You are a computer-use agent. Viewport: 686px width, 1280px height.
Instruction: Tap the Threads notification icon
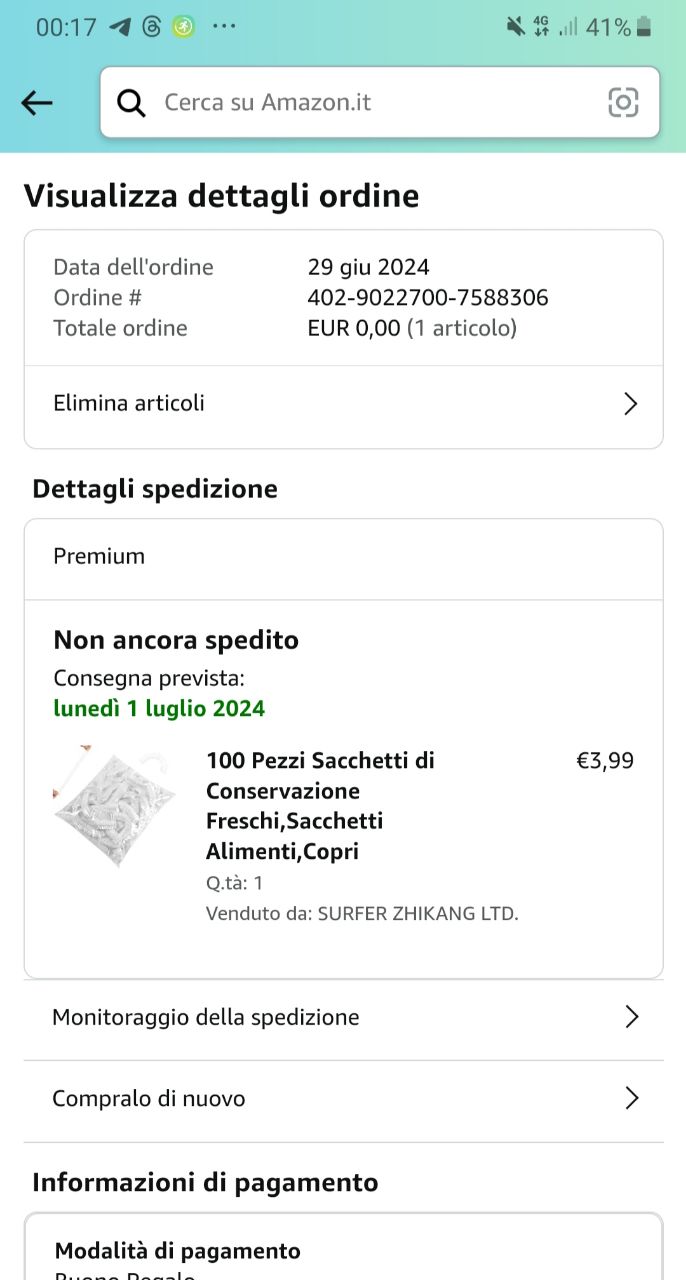click(151, 27)
